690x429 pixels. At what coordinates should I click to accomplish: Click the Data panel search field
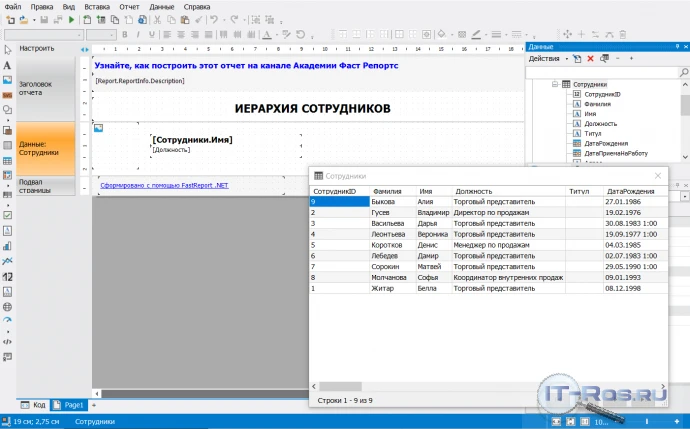point(603,72)
